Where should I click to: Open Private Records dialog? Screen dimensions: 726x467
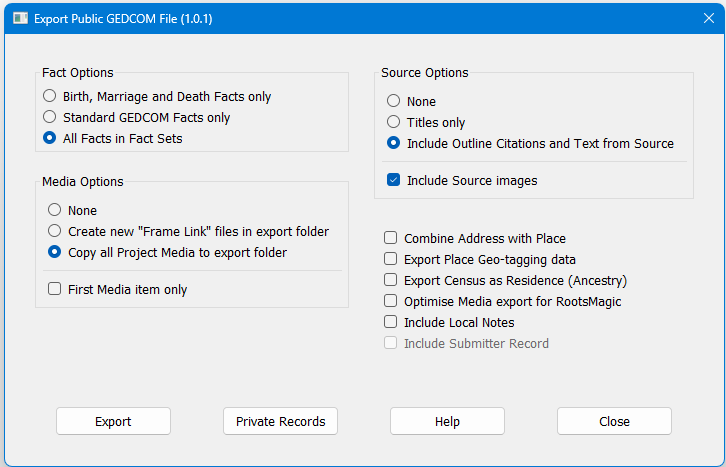(x=280, y=422)
